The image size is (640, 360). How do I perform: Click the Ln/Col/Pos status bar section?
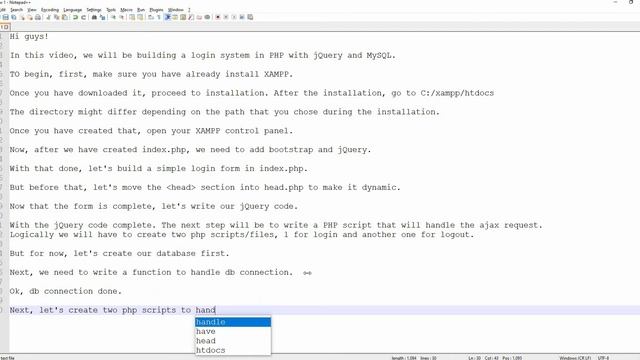(x=495, y=358)
